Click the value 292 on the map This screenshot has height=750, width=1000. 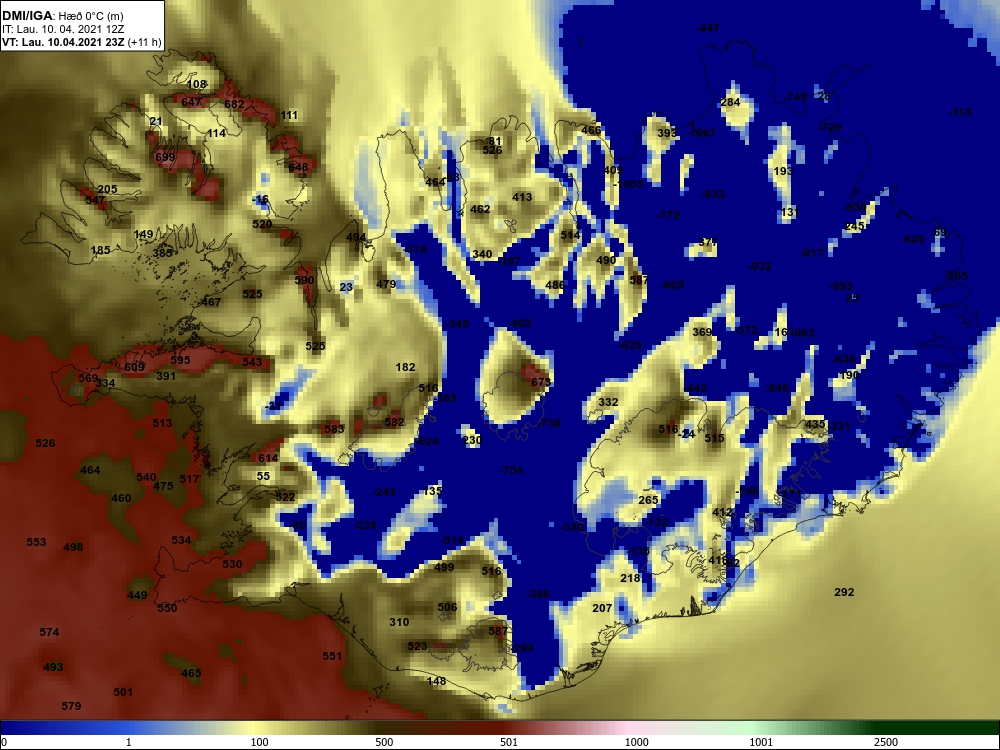pyautogui.click(x=844, y=592)
